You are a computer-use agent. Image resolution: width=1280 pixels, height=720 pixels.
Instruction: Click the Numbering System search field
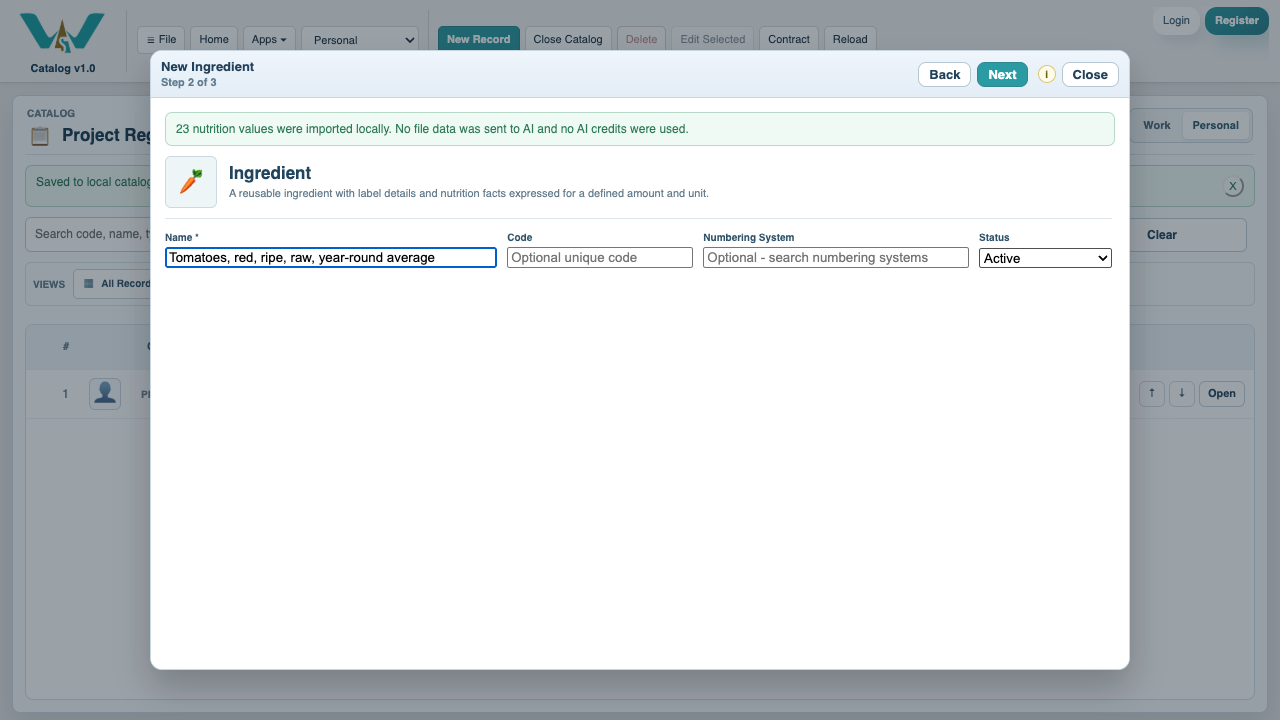click(x=836, y=258)
